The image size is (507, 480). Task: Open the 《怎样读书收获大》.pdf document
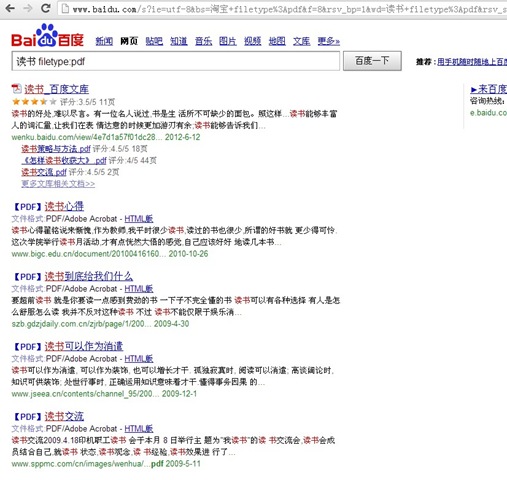coord(64,160)
